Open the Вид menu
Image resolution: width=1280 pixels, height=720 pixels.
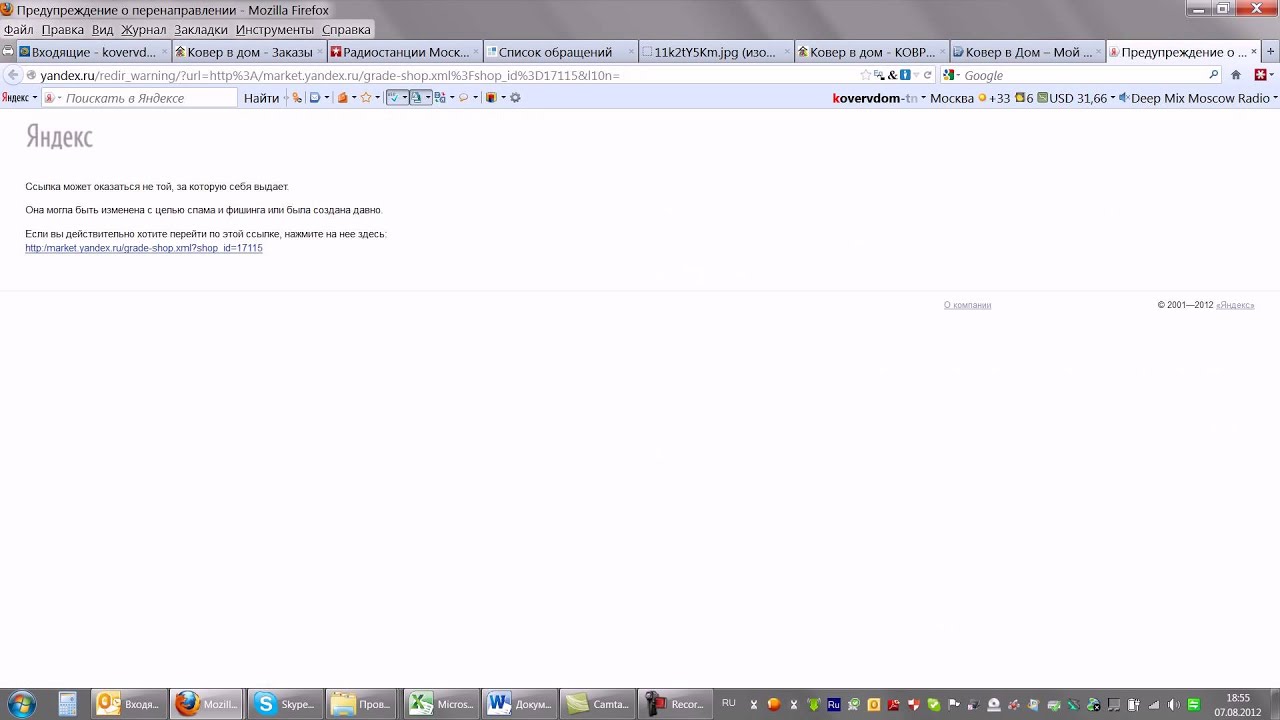point(102,30)
